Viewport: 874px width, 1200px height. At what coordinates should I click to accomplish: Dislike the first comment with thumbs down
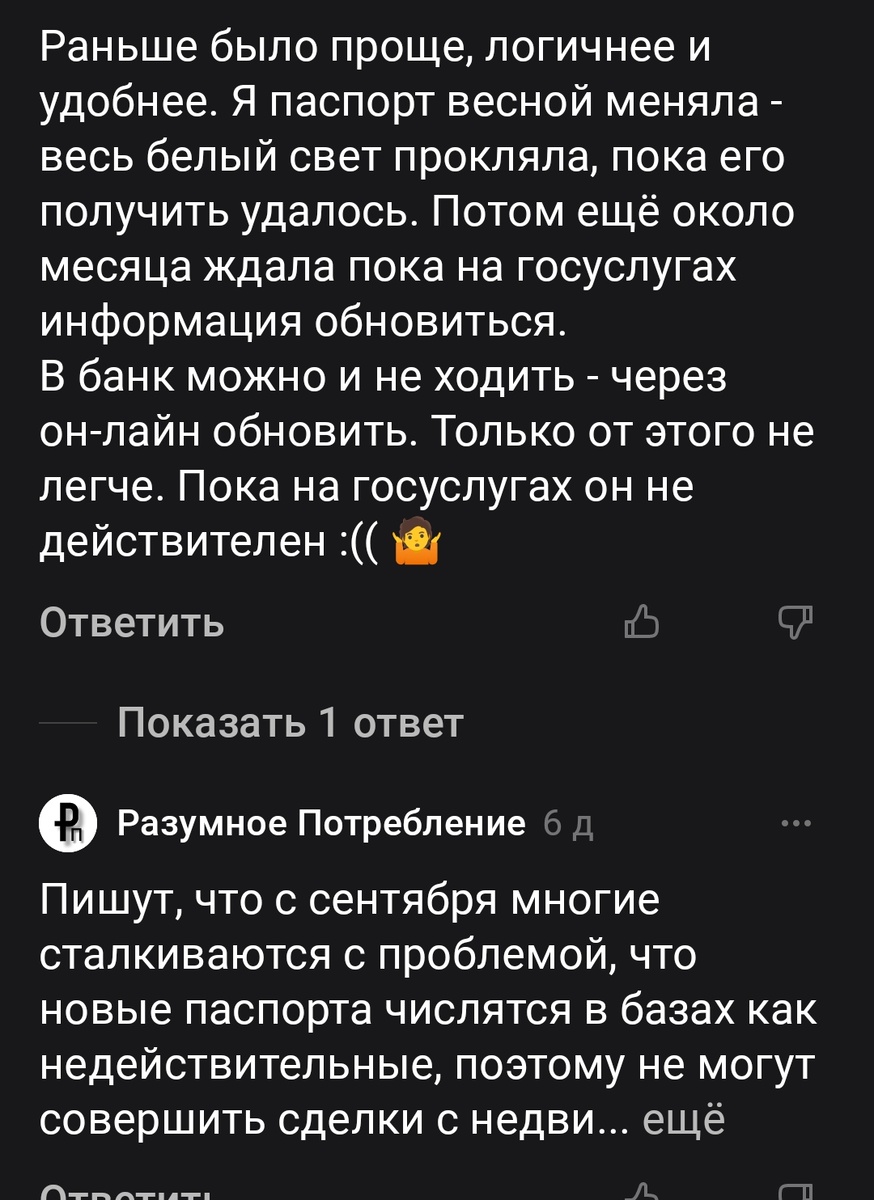[797, 622]
